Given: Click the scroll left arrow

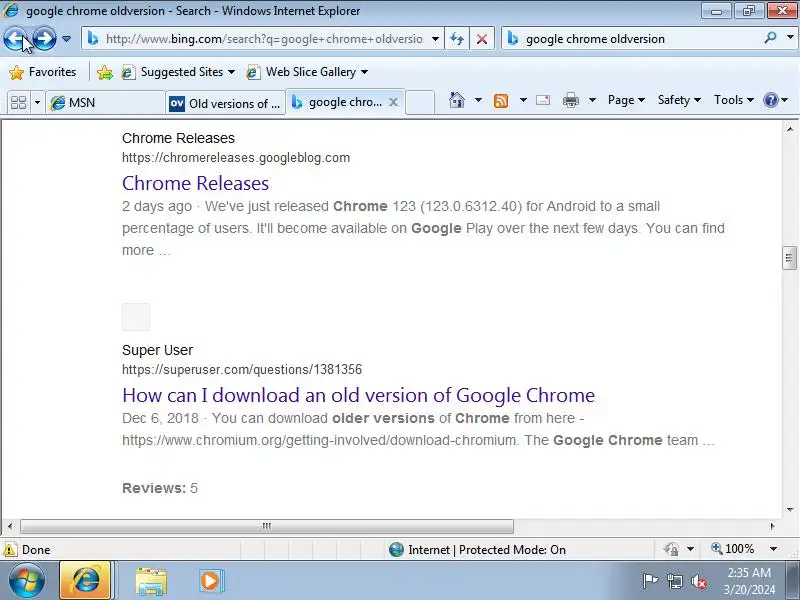Looking at the screenshot, I should (10, 526).
